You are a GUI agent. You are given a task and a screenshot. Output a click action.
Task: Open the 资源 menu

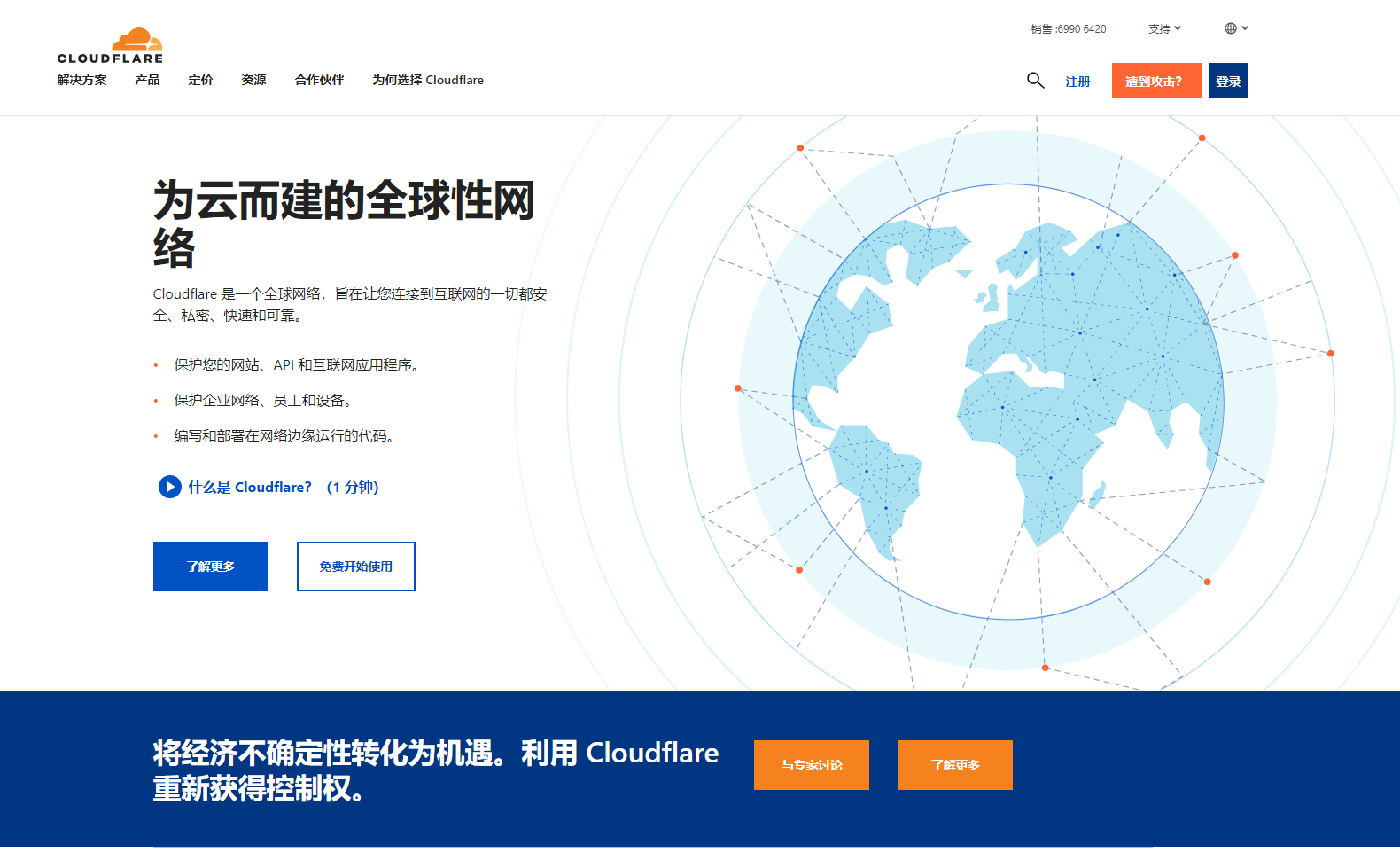(253, 80)
